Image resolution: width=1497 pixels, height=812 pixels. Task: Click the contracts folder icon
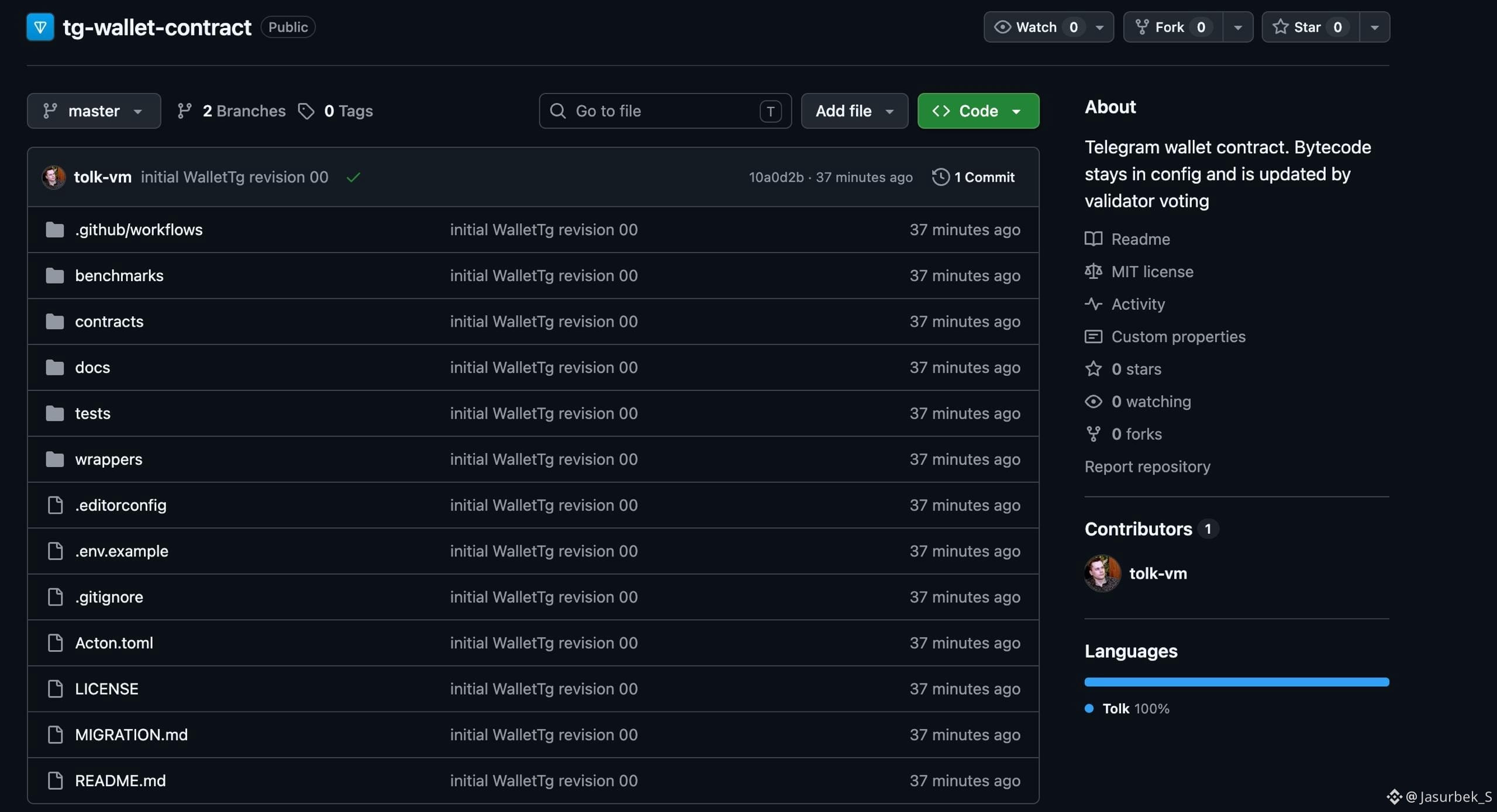pyautogui.click(x=55, y=322)
